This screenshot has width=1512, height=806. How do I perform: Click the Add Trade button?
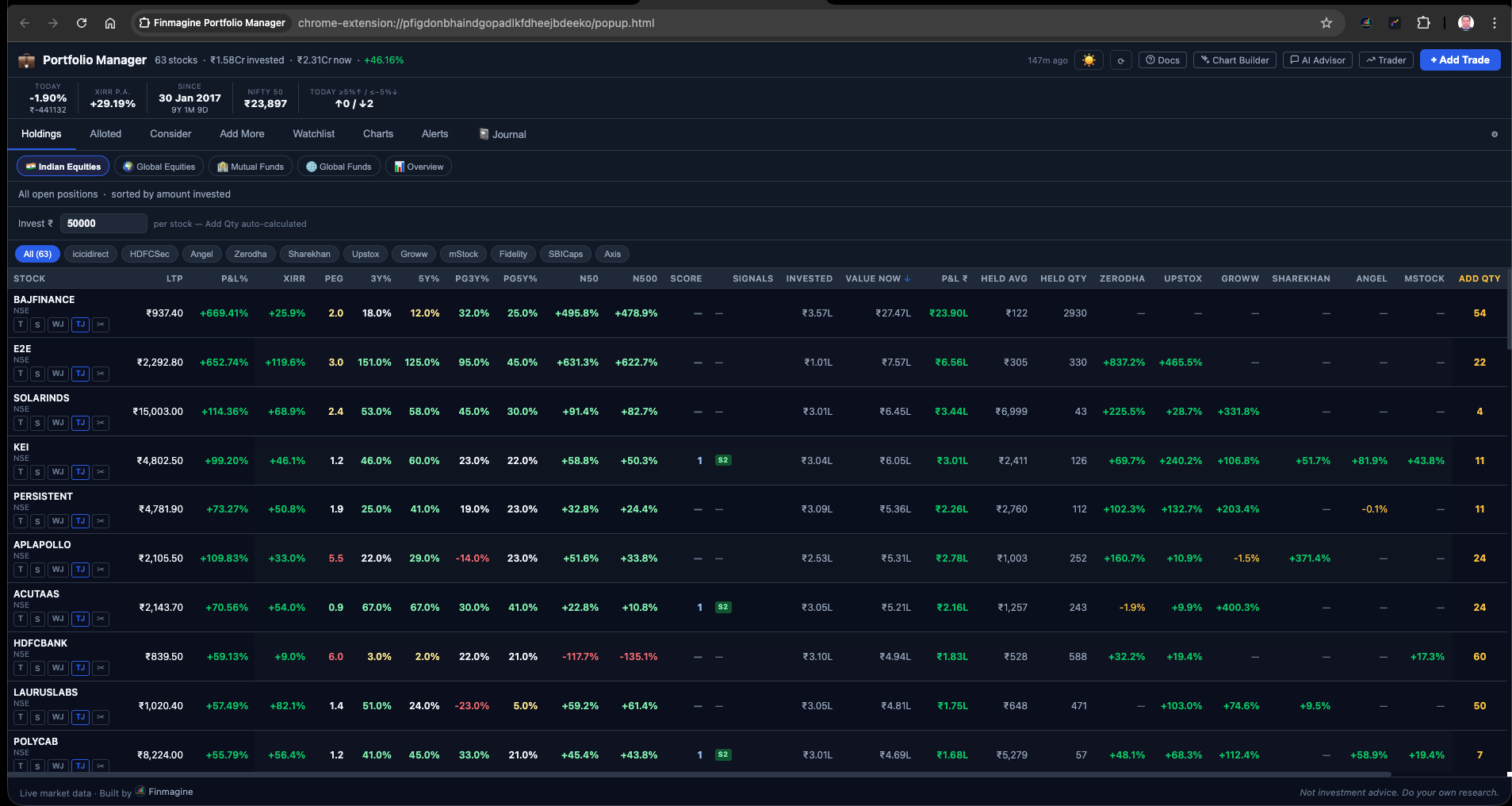click(x=1459, y=59)
